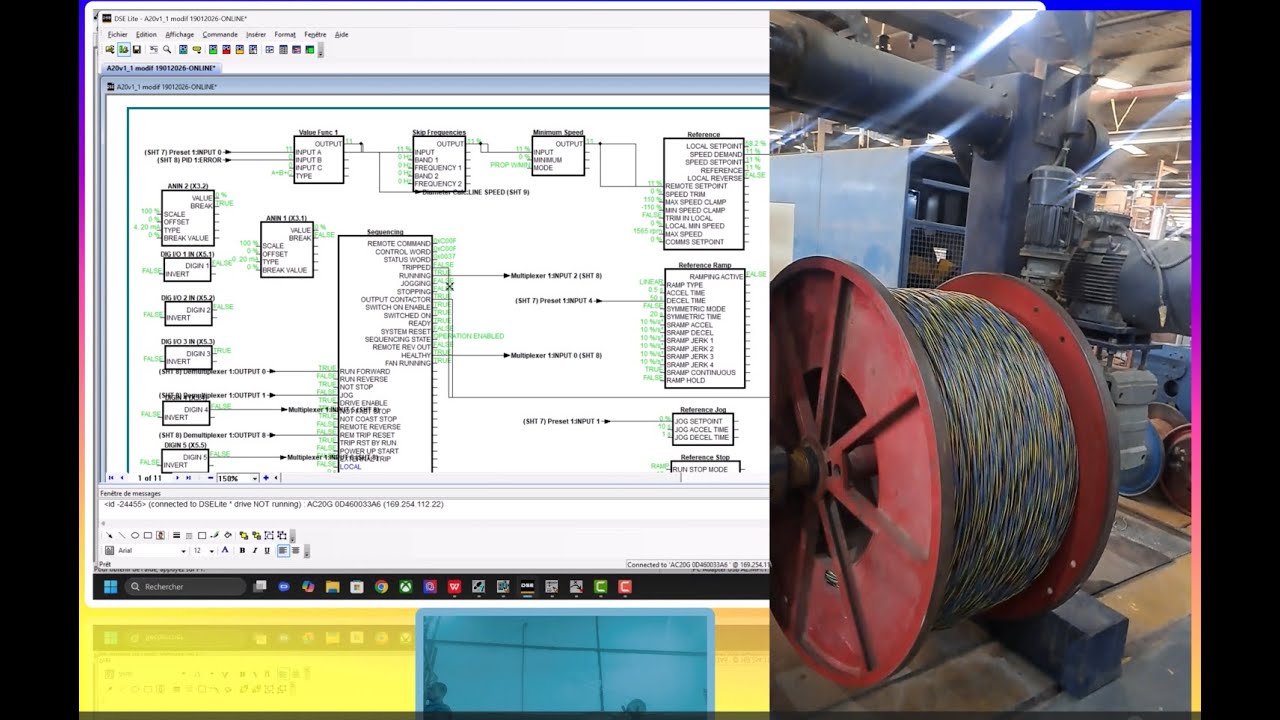
Task: Open the Fichier menu
Action: [x=118, y=34]
